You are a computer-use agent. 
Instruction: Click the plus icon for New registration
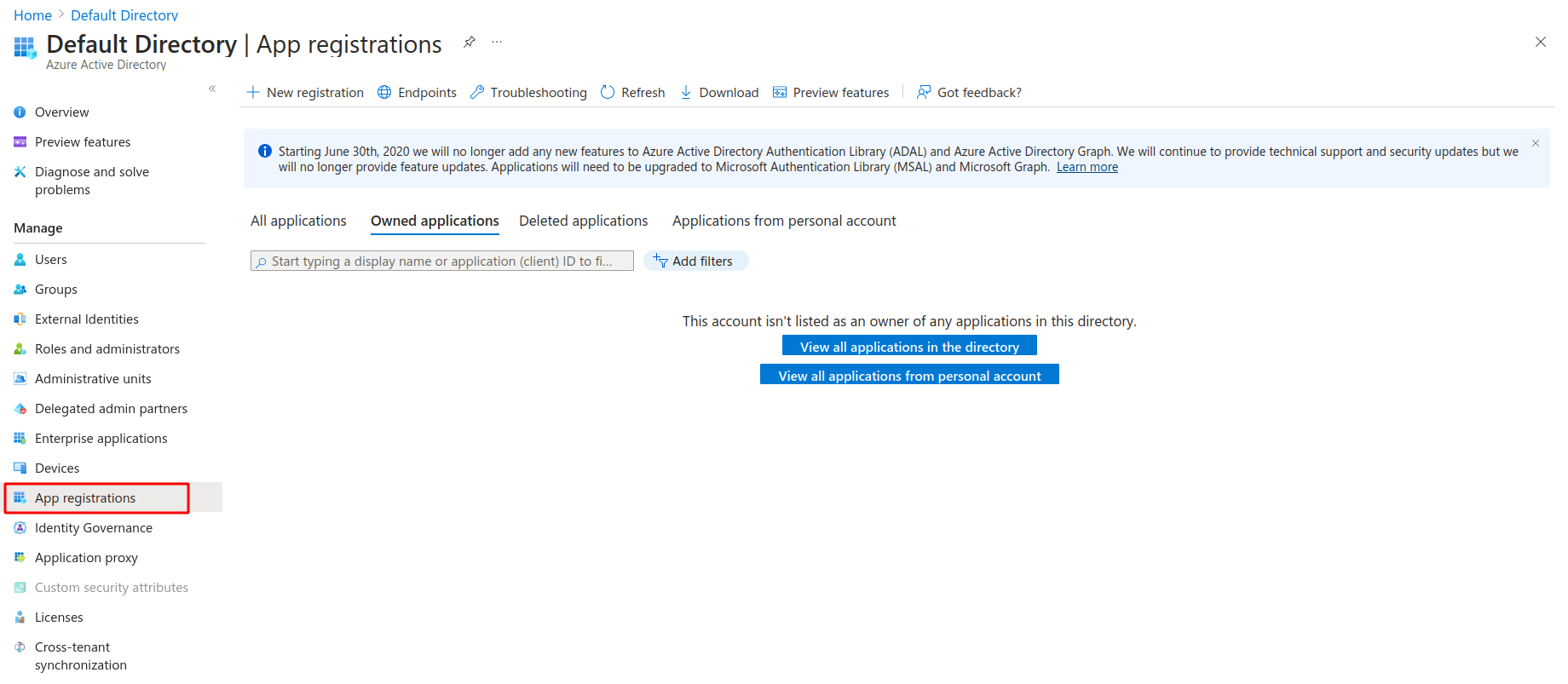(253, 92)
